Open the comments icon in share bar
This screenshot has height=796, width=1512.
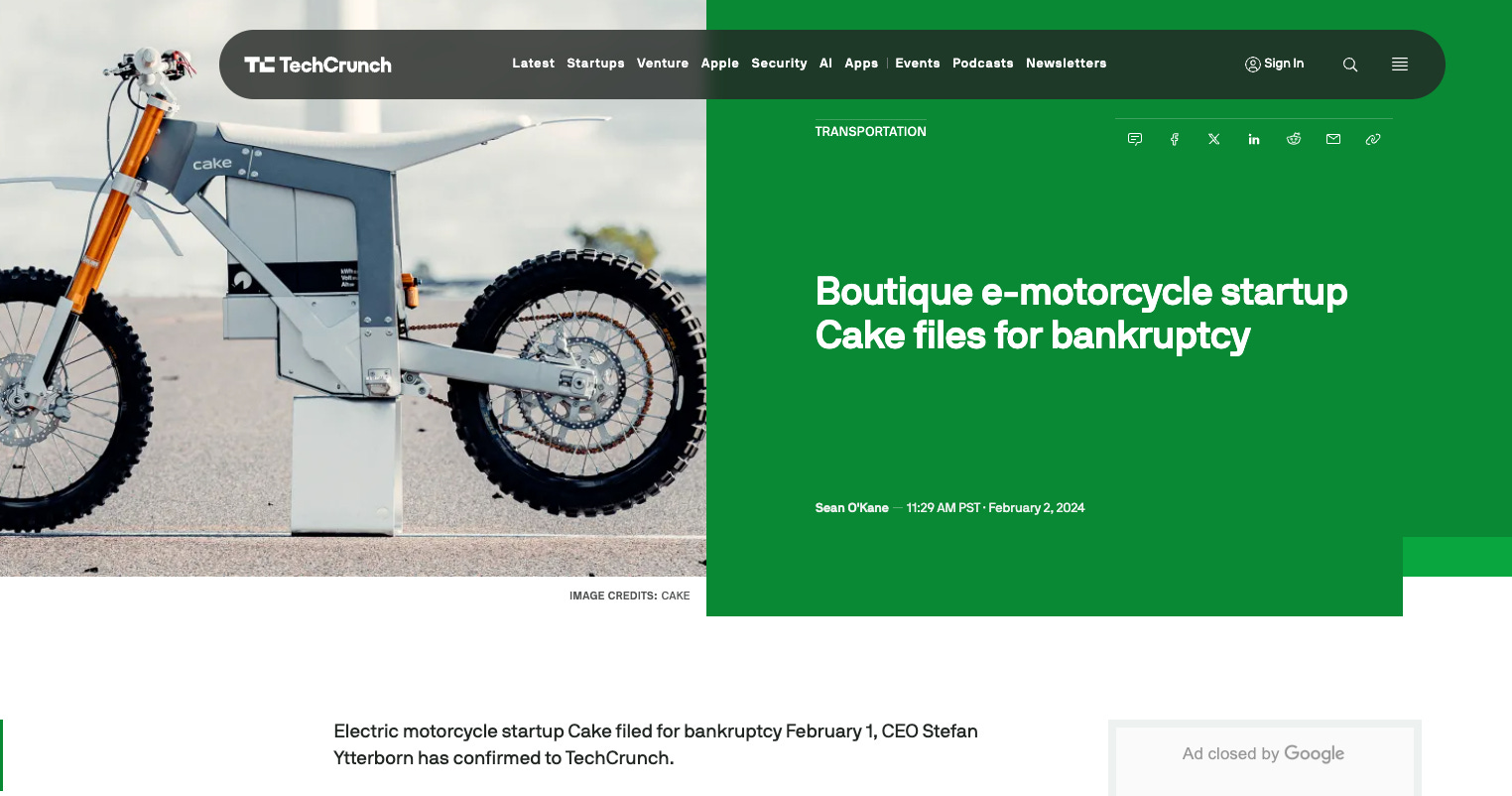(1135, 139)
